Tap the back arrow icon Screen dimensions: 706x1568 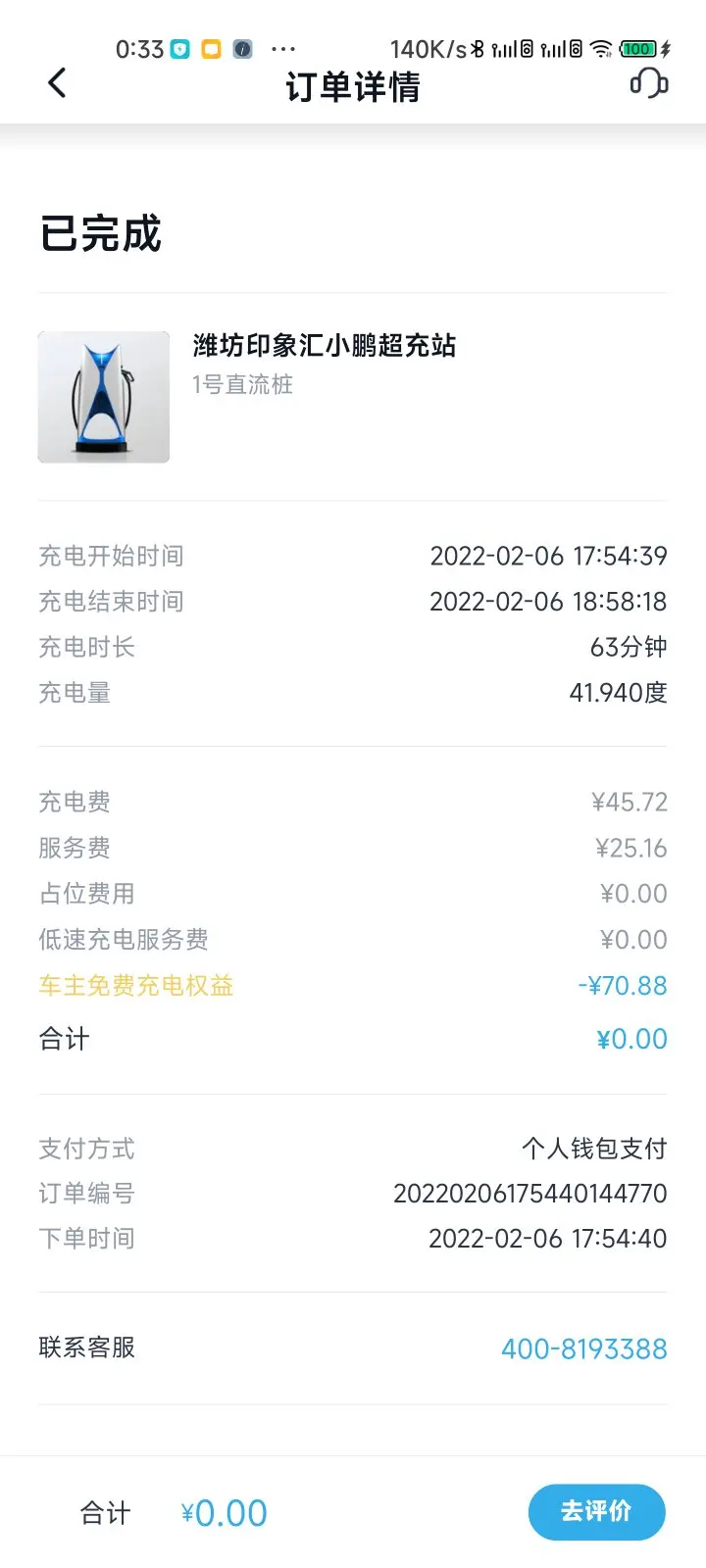58,83
